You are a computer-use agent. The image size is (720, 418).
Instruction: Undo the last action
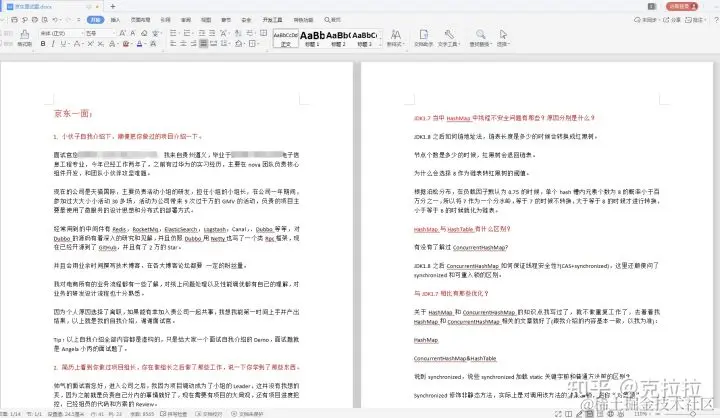click(56, 20)
